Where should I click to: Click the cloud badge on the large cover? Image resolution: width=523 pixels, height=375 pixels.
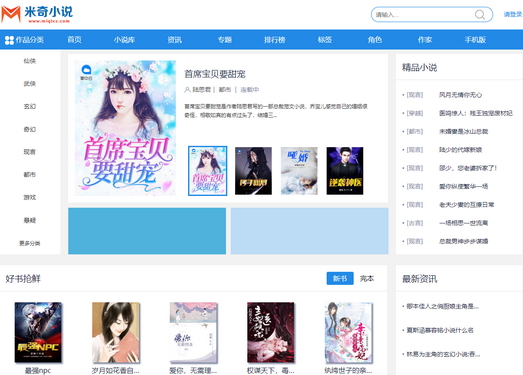coord(86,70)
